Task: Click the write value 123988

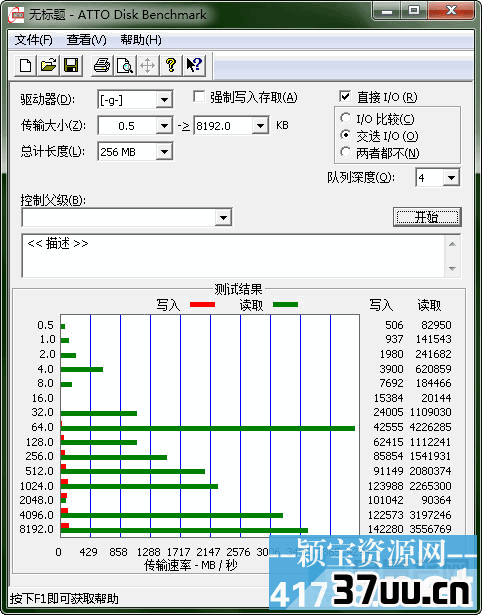Action: [386, 486]
